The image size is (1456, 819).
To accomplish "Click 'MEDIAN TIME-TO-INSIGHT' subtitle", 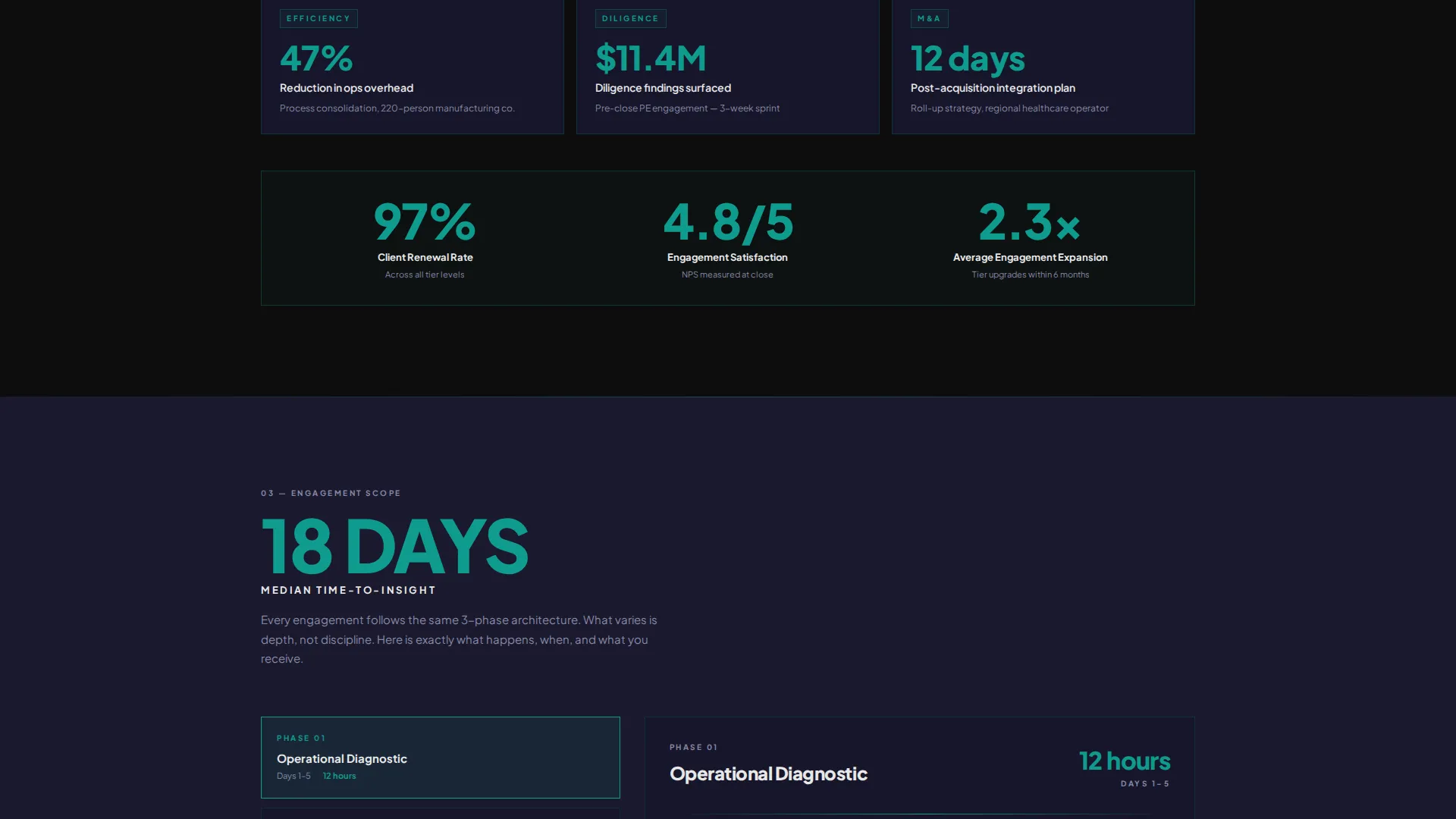I will (348, 590).
